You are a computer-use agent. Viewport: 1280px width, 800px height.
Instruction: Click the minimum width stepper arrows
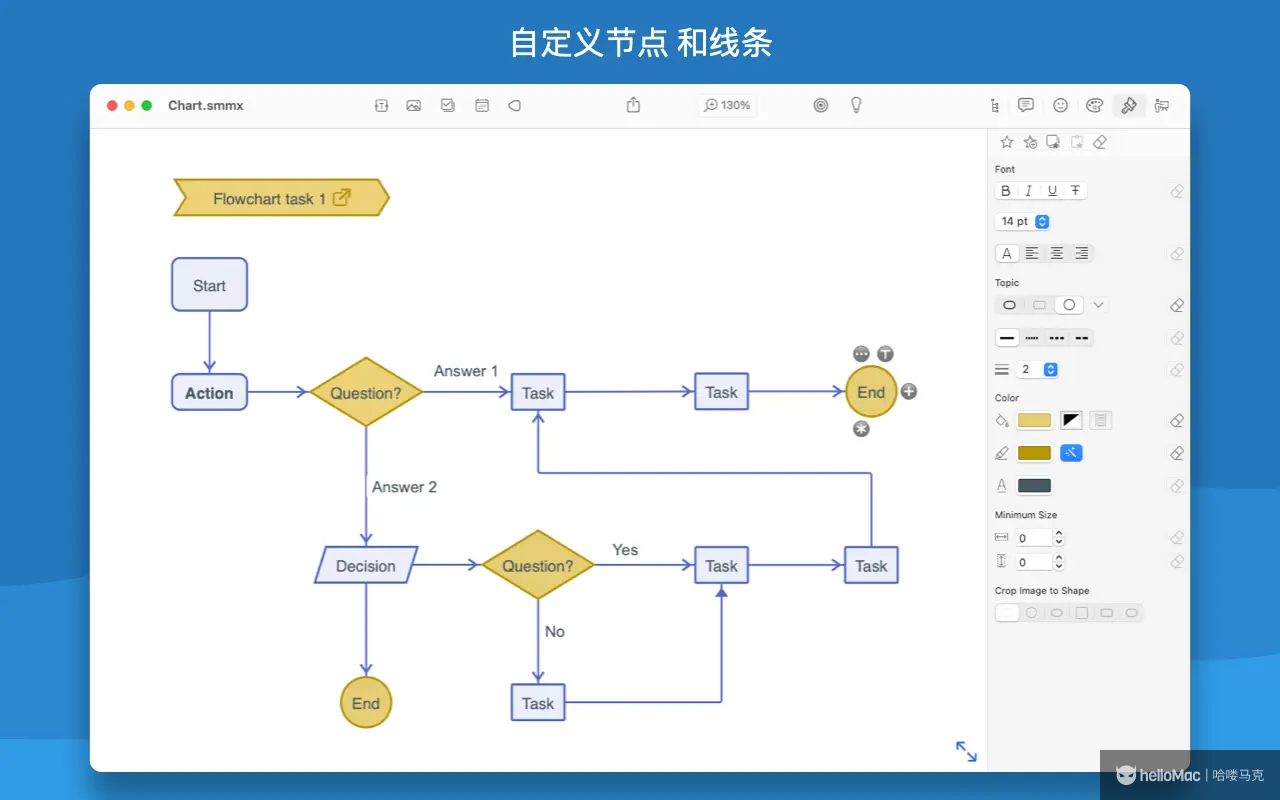coord(1059,538)
